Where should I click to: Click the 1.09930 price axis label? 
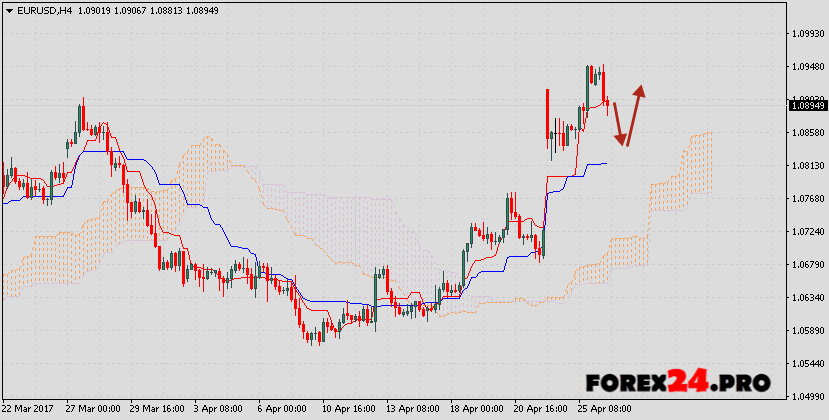tap(806, 33)
